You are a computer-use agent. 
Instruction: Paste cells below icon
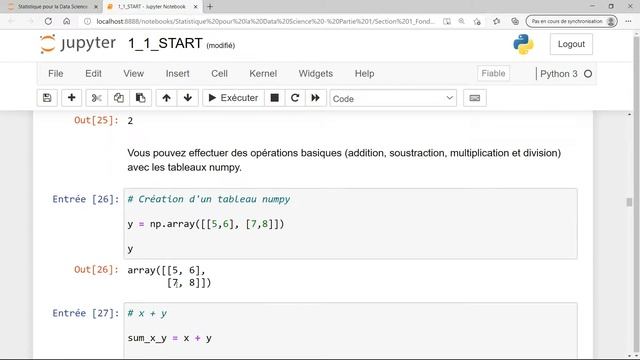tap(140, 98)
